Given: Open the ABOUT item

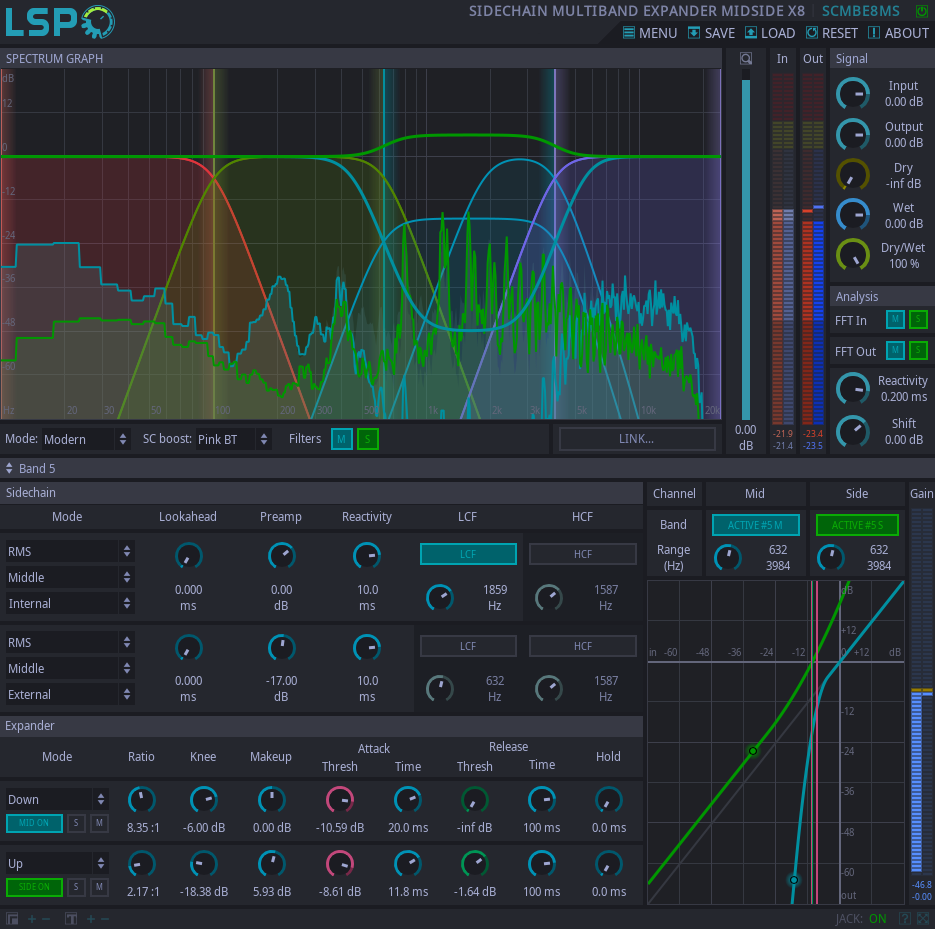Looking at the screenshot, I should 898,33.
